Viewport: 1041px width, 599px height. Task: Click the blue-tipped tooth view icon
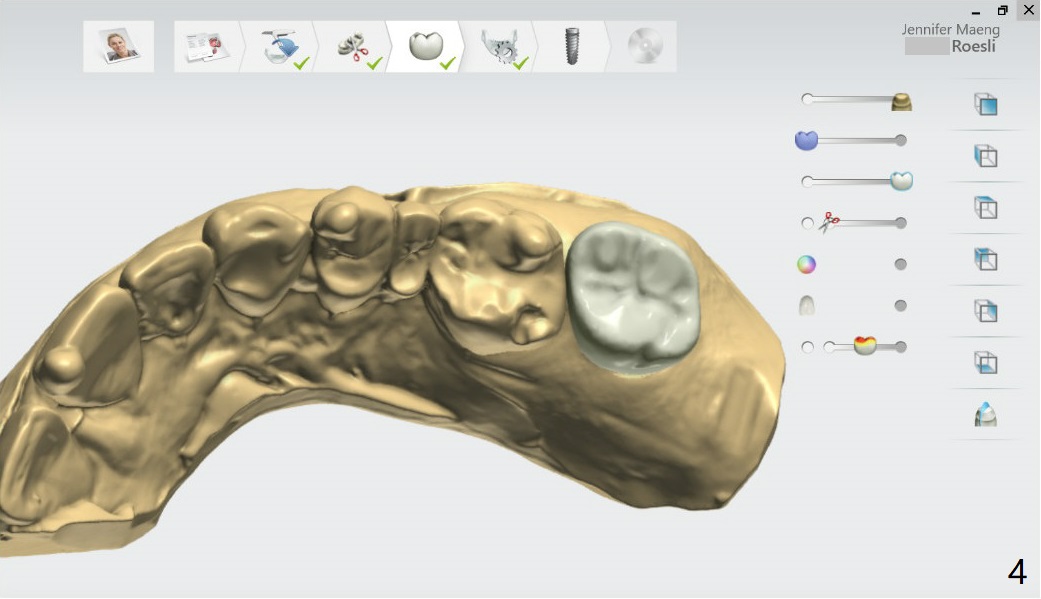[985, 414]
